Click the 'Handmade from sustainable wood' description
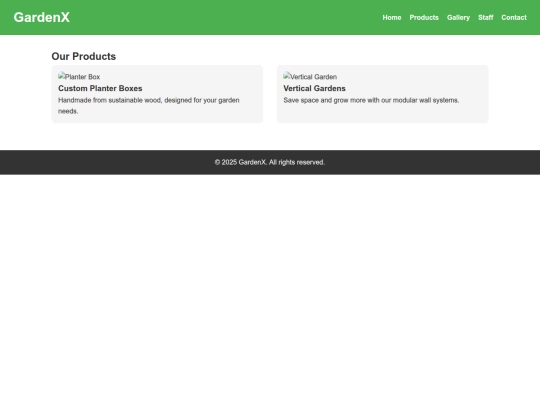Viewport: 540px width, 405px height. 149,106
